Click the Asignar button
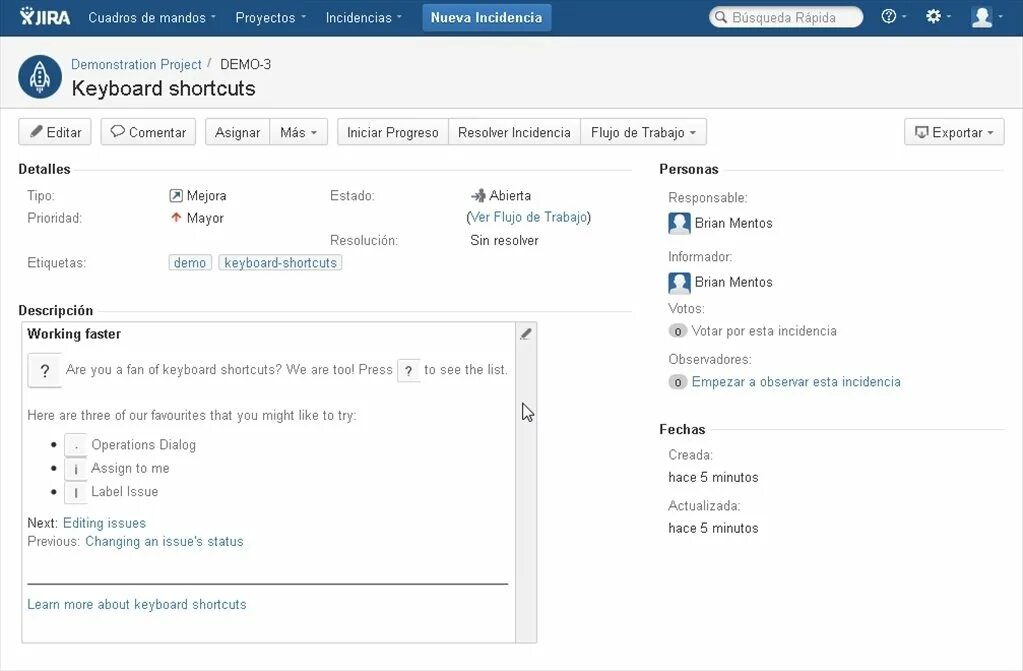 [237, 133]
